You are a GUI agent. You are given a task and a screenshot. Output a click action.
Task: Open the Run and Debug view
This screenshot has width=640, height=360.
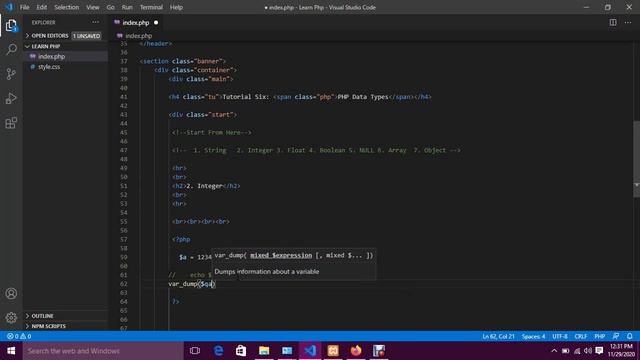point(11,98)
